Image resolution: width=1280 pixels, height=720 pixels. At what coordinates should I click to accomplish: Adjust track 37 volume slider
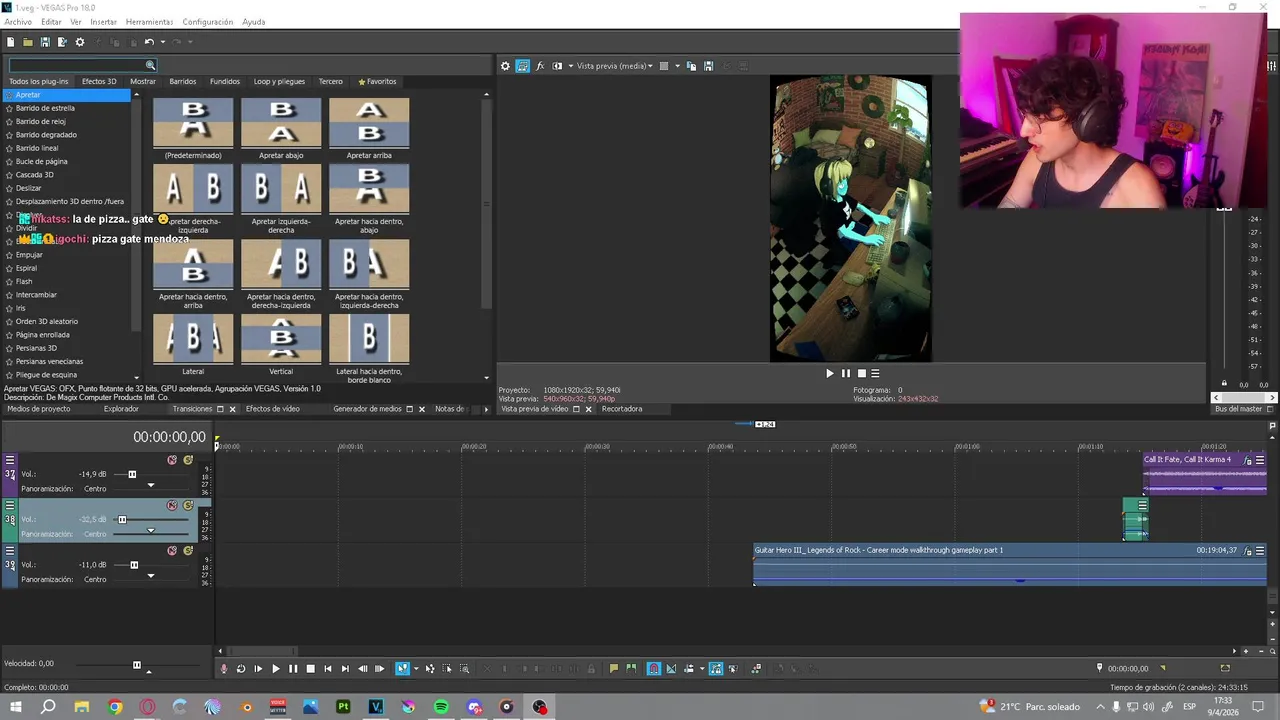(132, 474)
